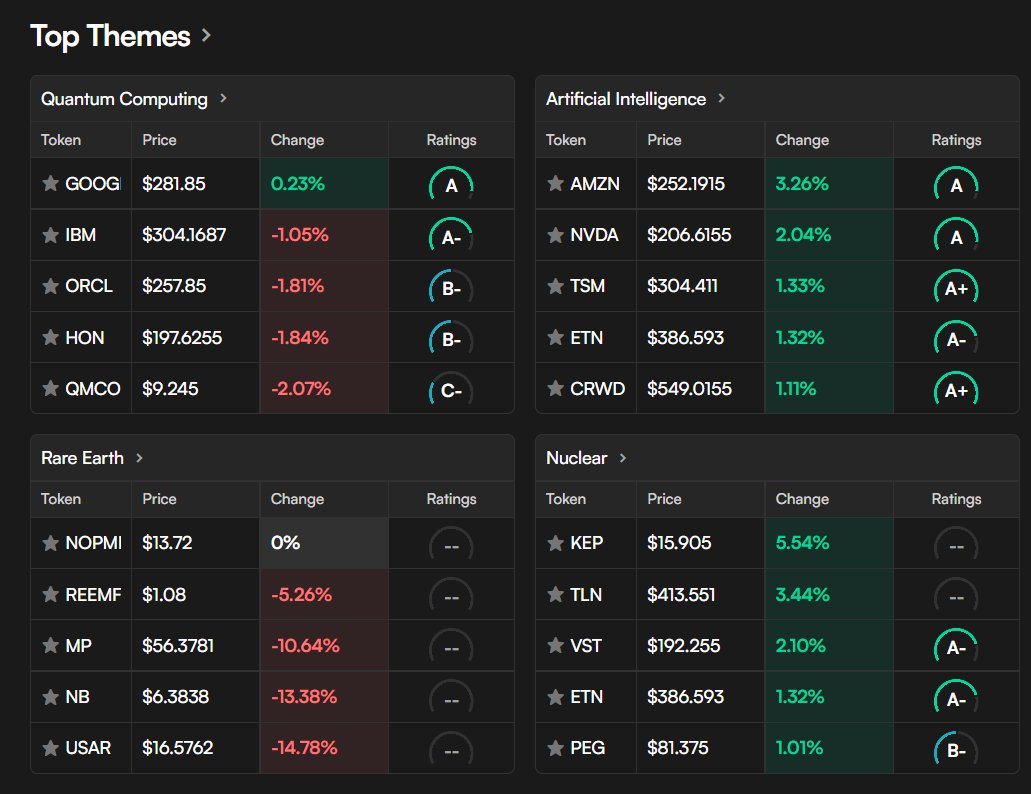The width and height of the screenshot is (1031, 794).
Task: Click the A- rating badge for ETN under Artificial Intelligence
Action: [956, 338]
